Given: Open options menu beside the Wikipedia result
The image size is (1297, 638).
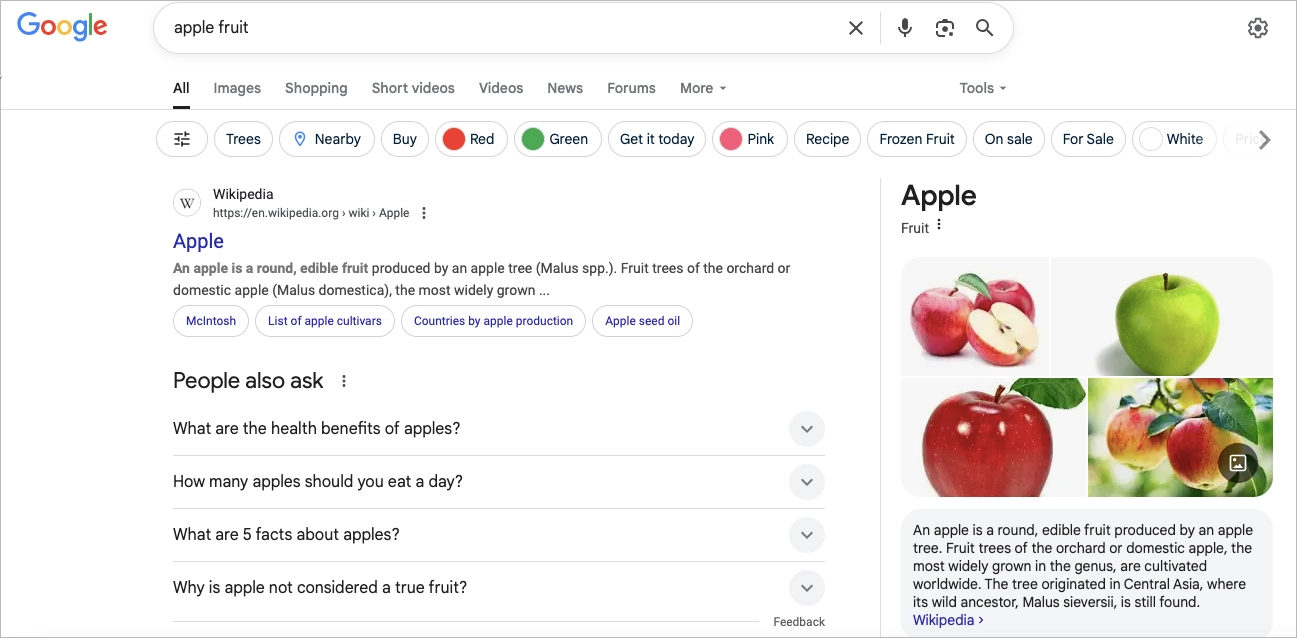Looking at the screenshot, I should pos(424,212).
